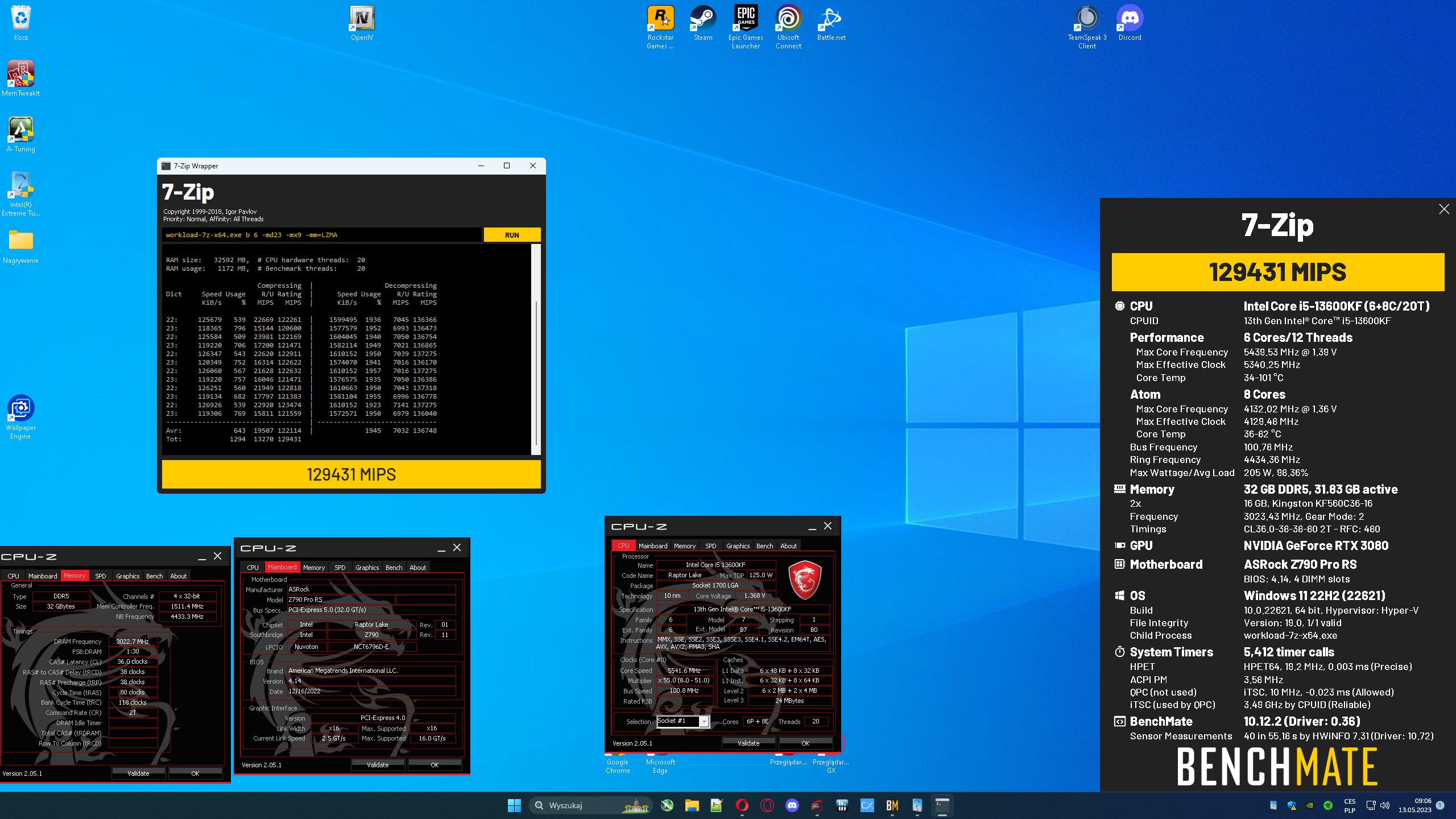The height and width of the screenshot is (819, 1456).
Task: Click the clock and date on taskbar
Action: (x=1415, y=805)
